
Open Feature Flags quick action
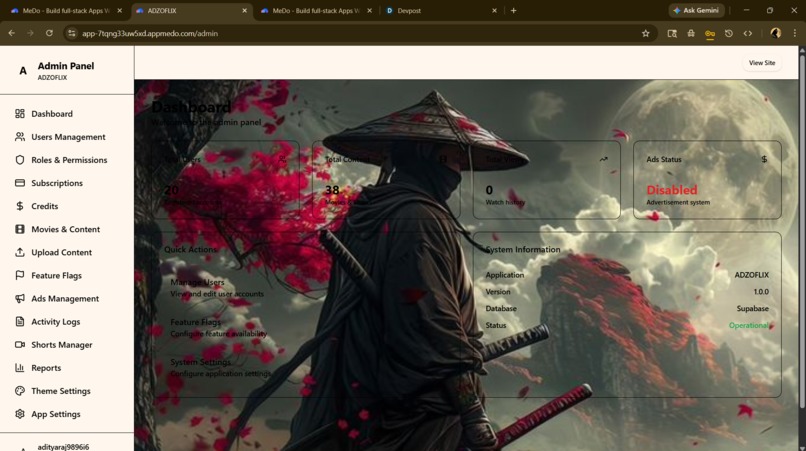(218, 328)
